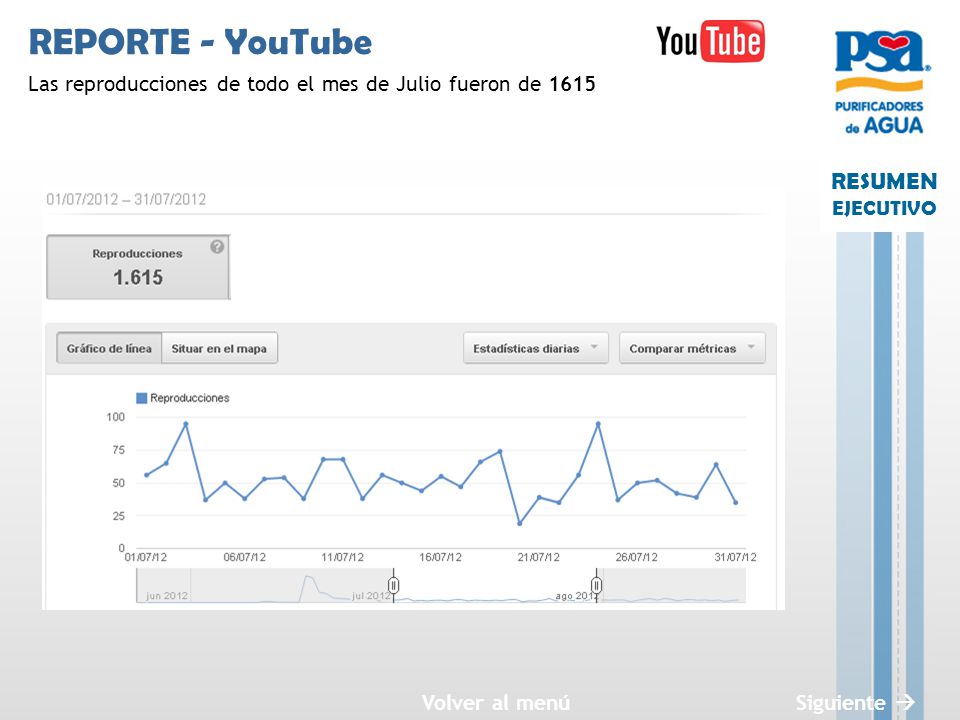This screenshot has height=720, width=960.
Task: Click the 31/07/12 axis label
Action: click(x=735, y=557)
